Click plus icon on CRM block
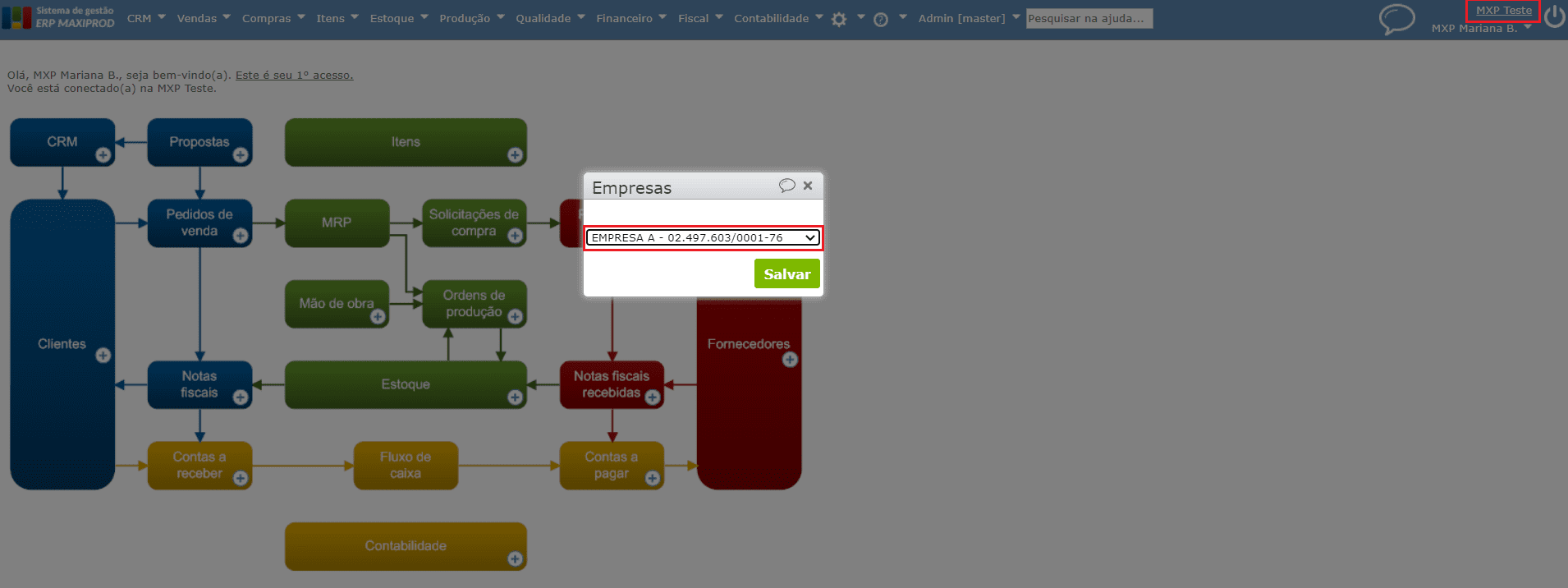This screenshot has height=588, width=1568. coord(103,155)
